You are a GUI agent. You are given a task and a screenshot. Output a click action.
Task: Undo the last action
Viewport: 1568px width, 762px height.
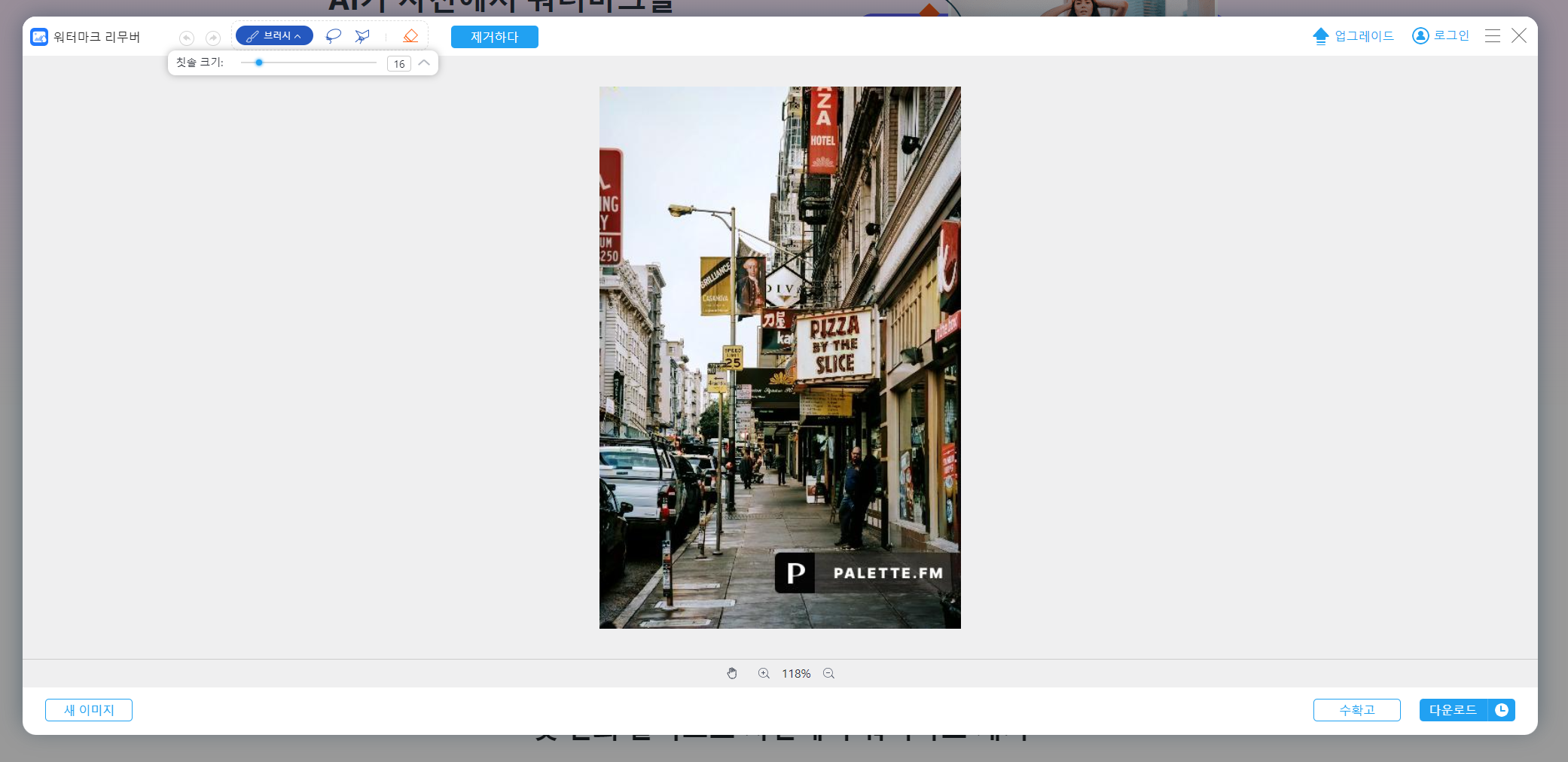(x=187, y=38)
